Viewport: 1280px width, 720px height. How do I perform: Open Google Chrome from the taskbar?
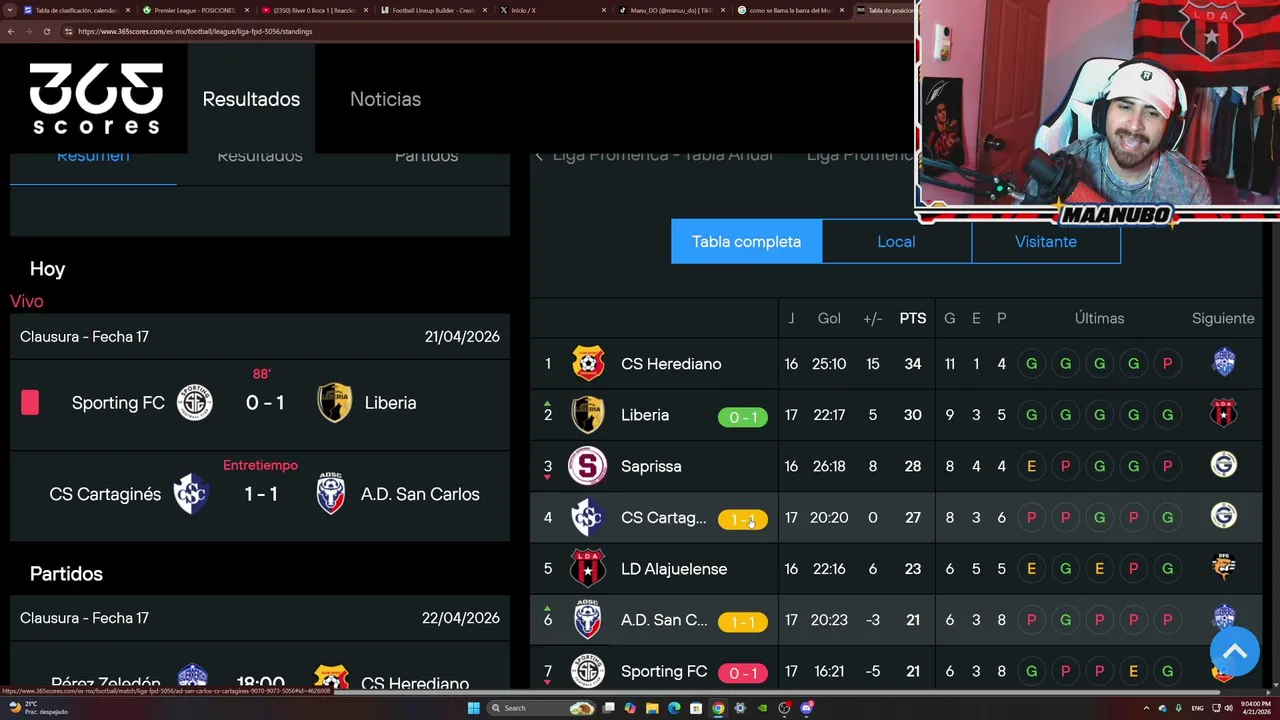718,708
